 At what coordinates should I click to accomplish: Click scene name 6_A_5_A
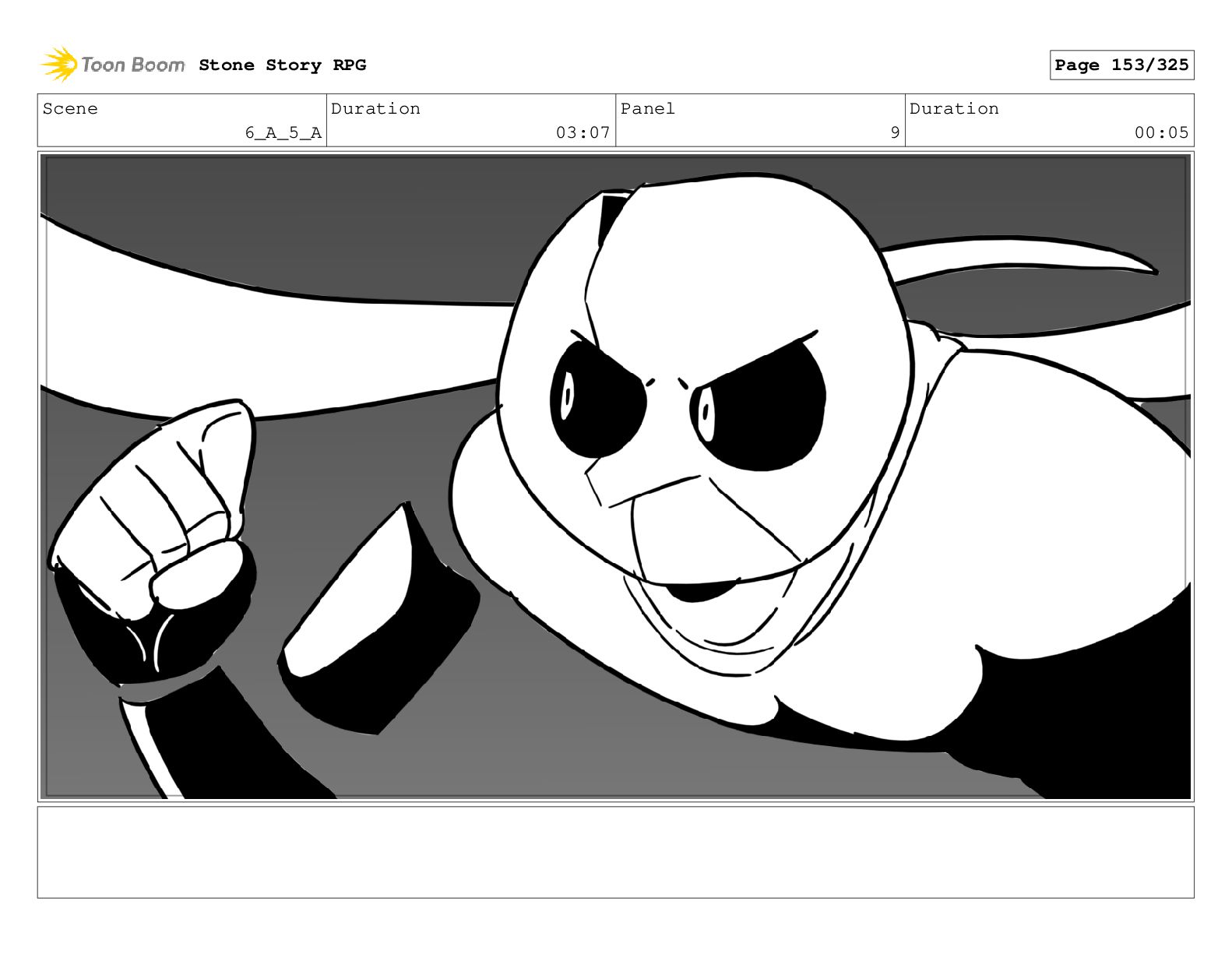pyautogui.click(x=283, y=133)
